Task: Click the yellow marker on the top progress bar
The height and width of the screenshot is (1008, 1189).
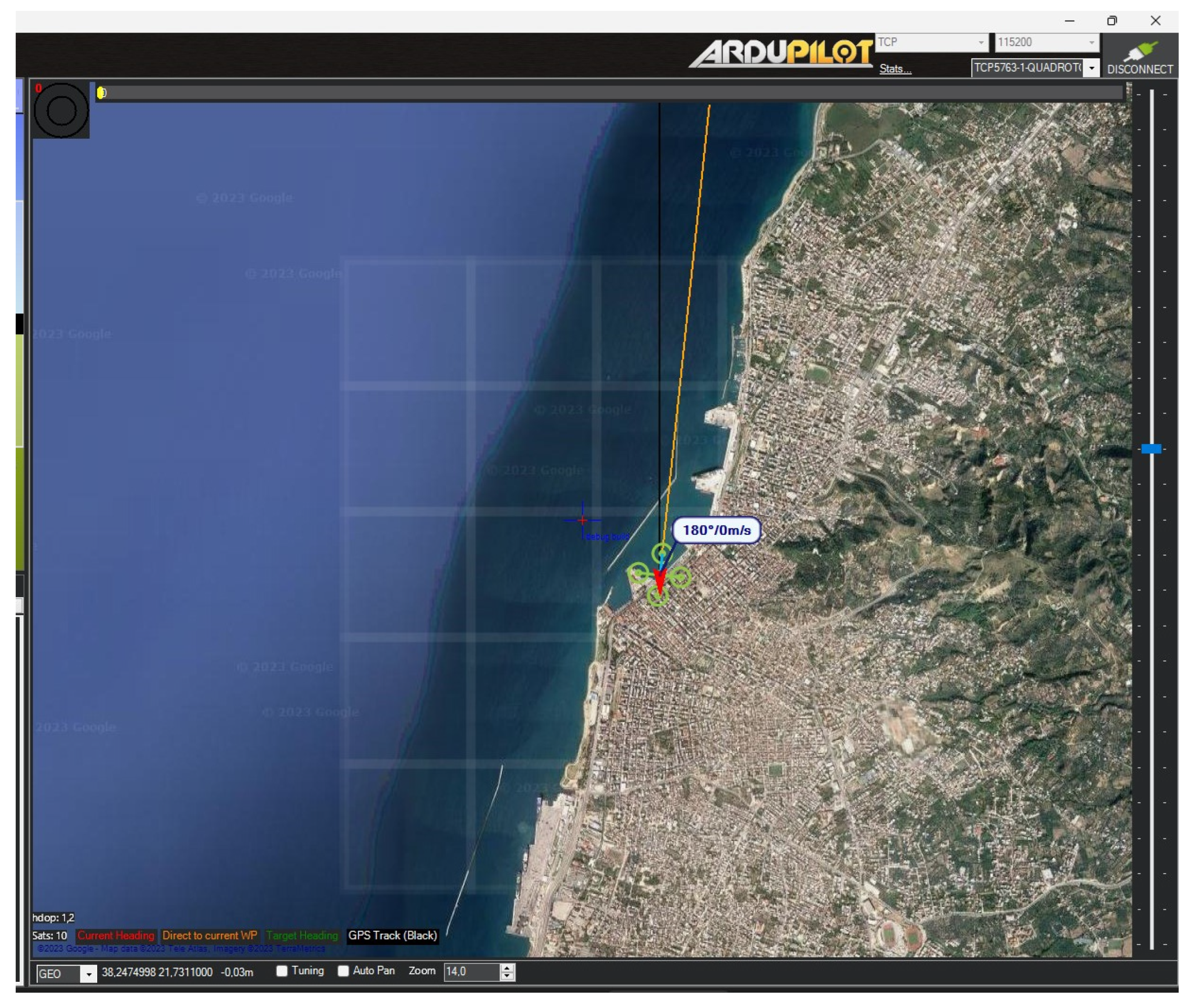Action: [101, 93]
